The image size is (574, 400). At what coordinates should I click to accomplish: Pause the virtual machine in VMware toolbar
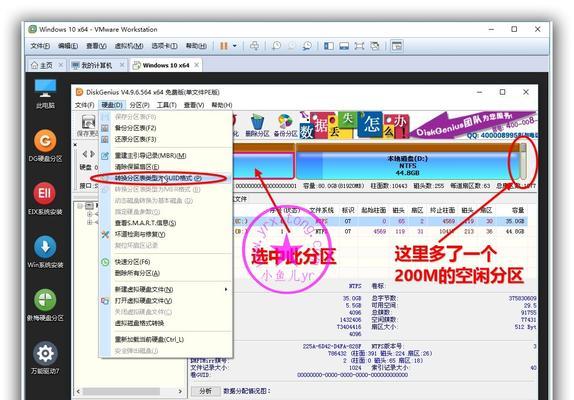click(224, 46)
